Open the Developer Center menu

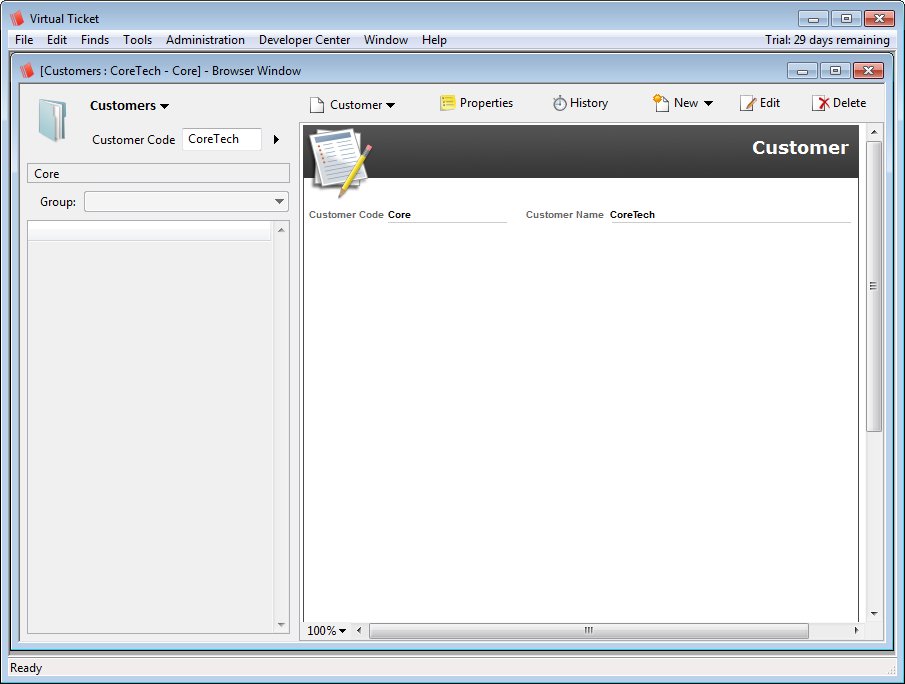coord(304,40)
